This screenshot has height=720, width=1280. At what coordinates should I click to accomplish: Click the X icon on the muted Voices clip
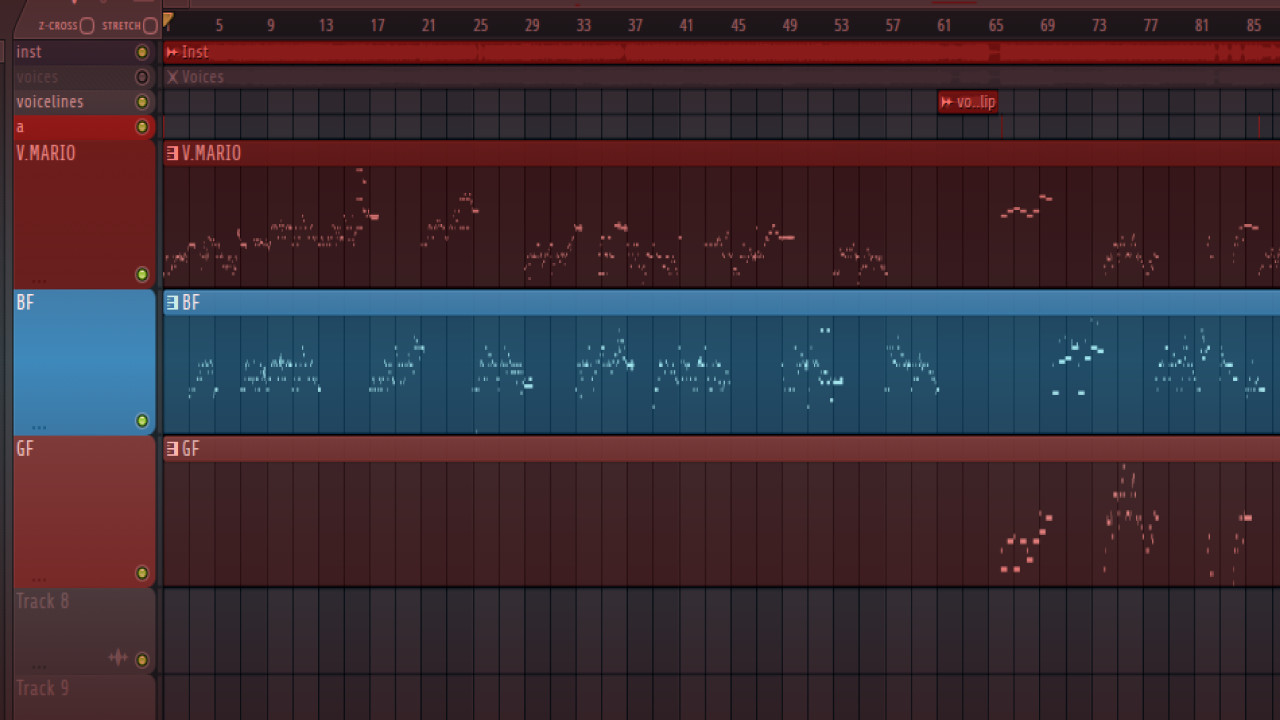point(172,76)
